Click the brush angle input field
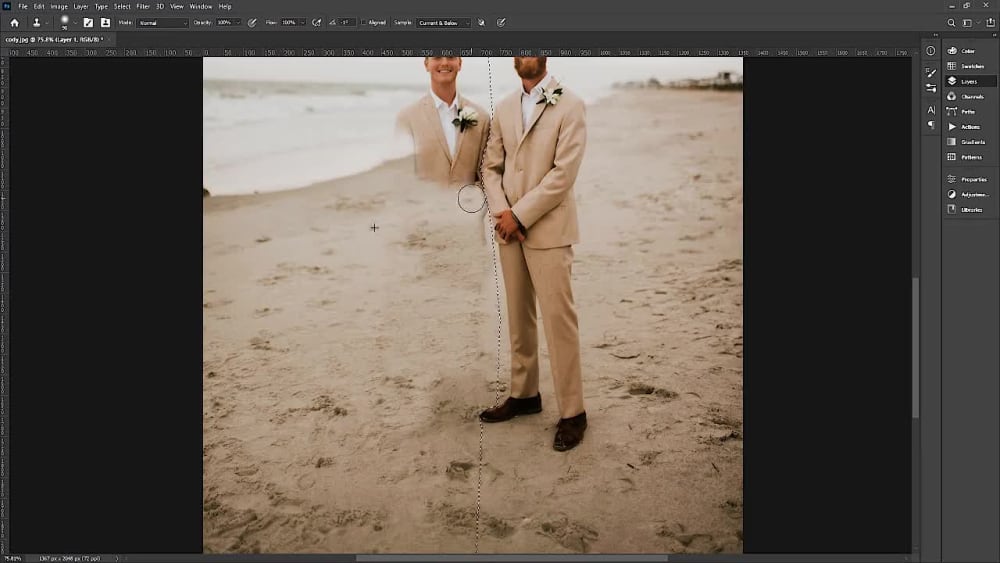Screen dimensions: 1000x563 click(x=346, y=22)
